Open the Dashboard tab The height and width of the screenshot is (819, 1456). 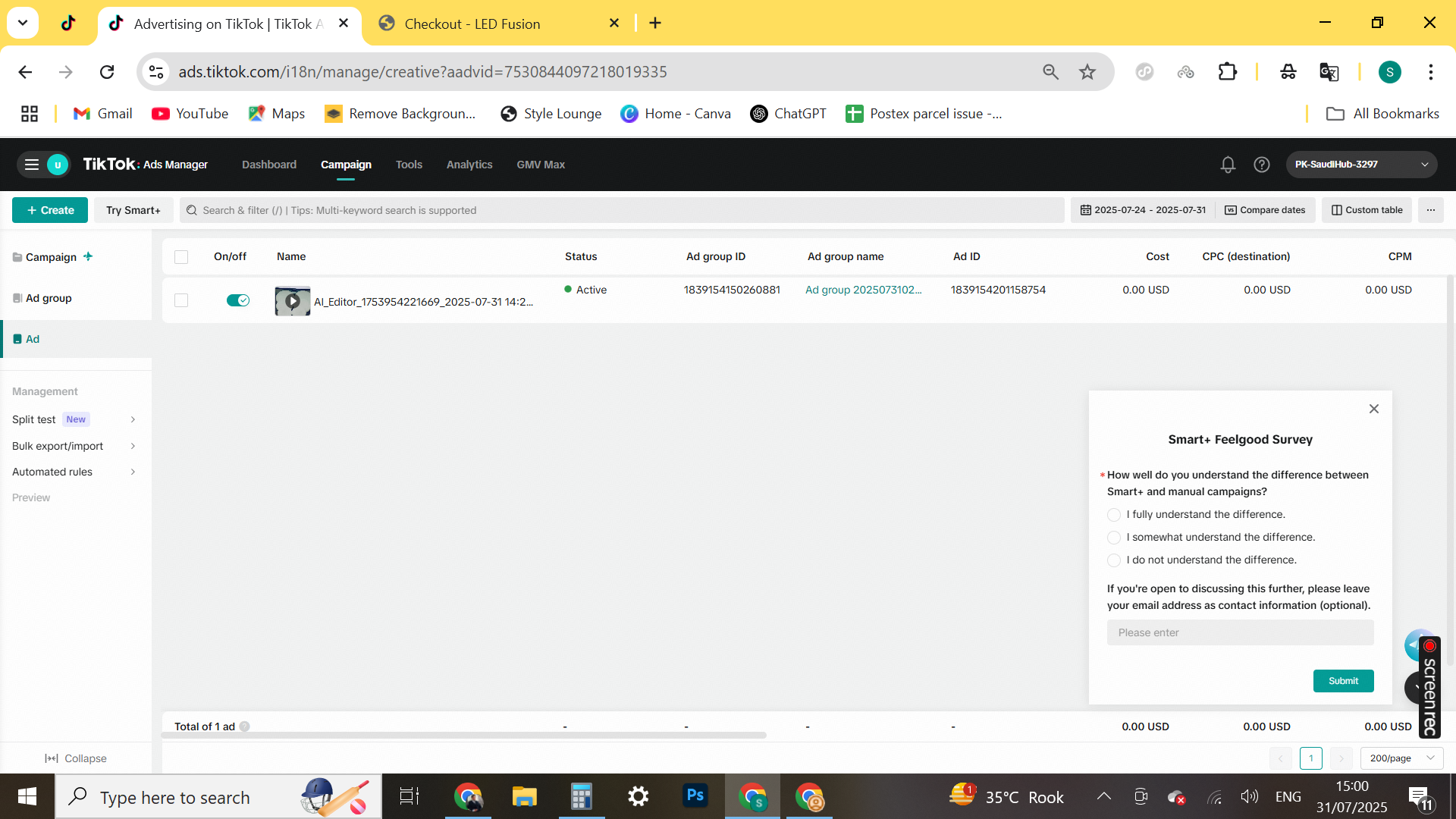coord(269,165)
